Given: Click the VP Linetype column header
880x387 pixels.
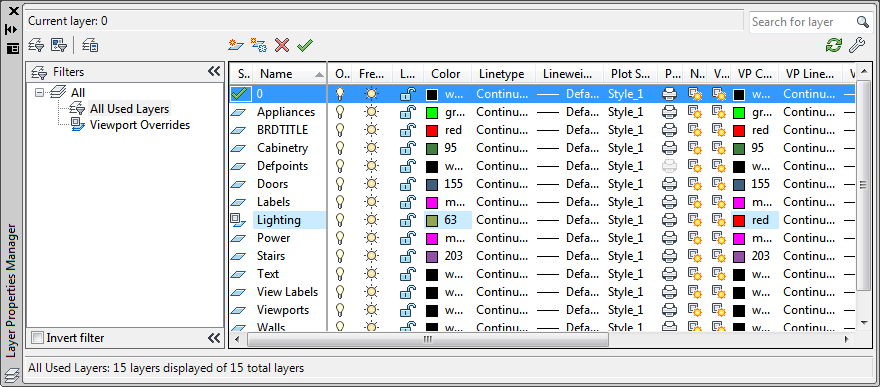Looking at the screenshot, I should click(x=810, y=74).
